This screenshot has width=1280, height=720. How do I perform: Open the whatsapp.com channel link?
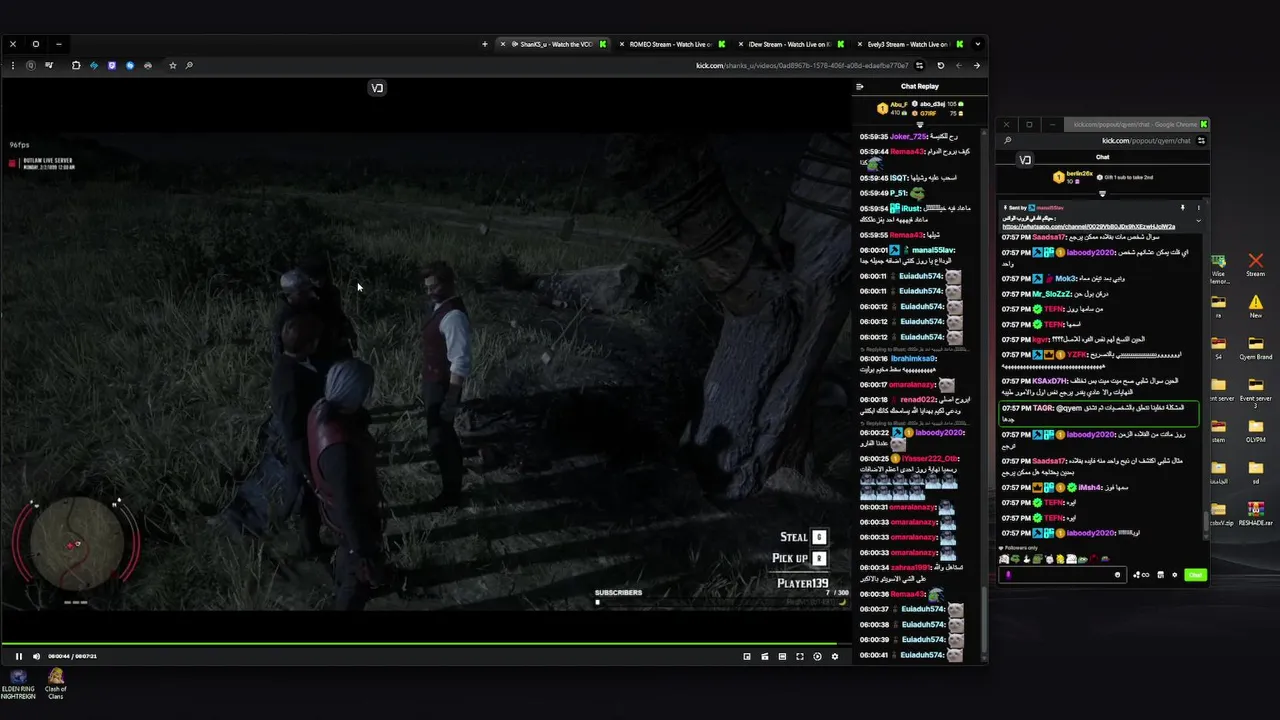[1089, 227]
